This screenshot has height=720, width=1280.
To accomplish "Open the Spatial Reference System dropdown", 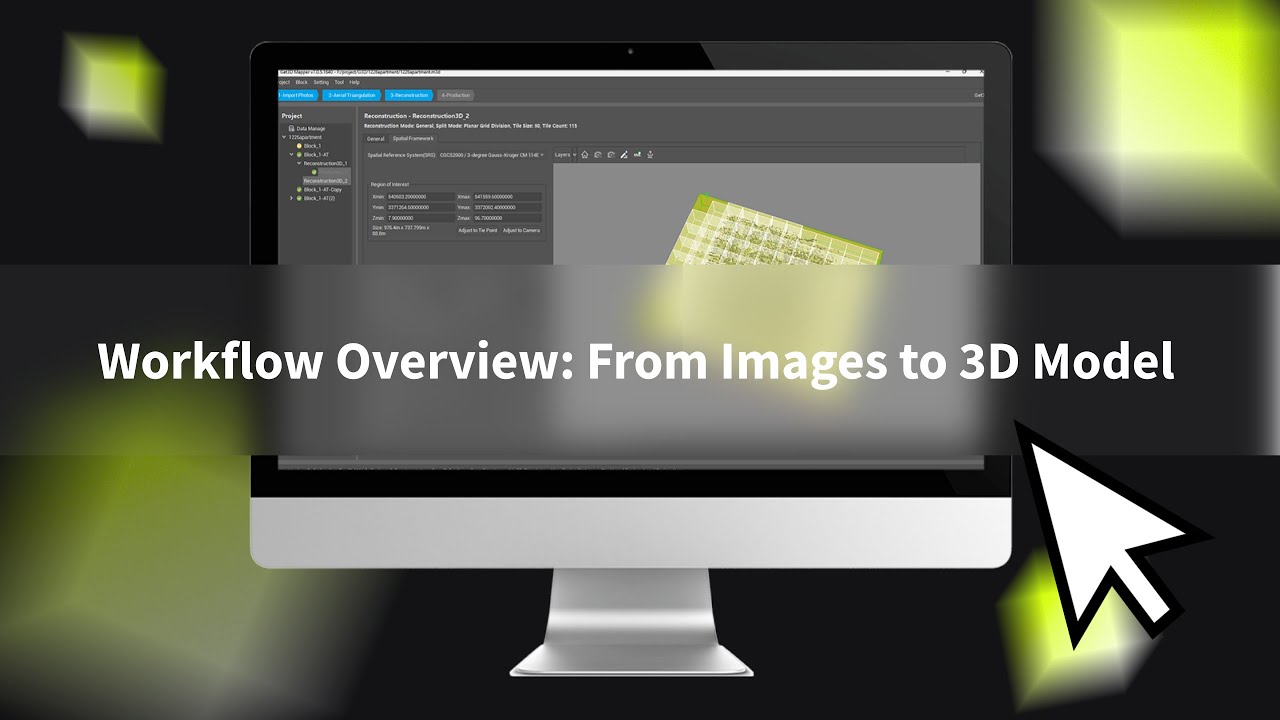I will point(492,155).
